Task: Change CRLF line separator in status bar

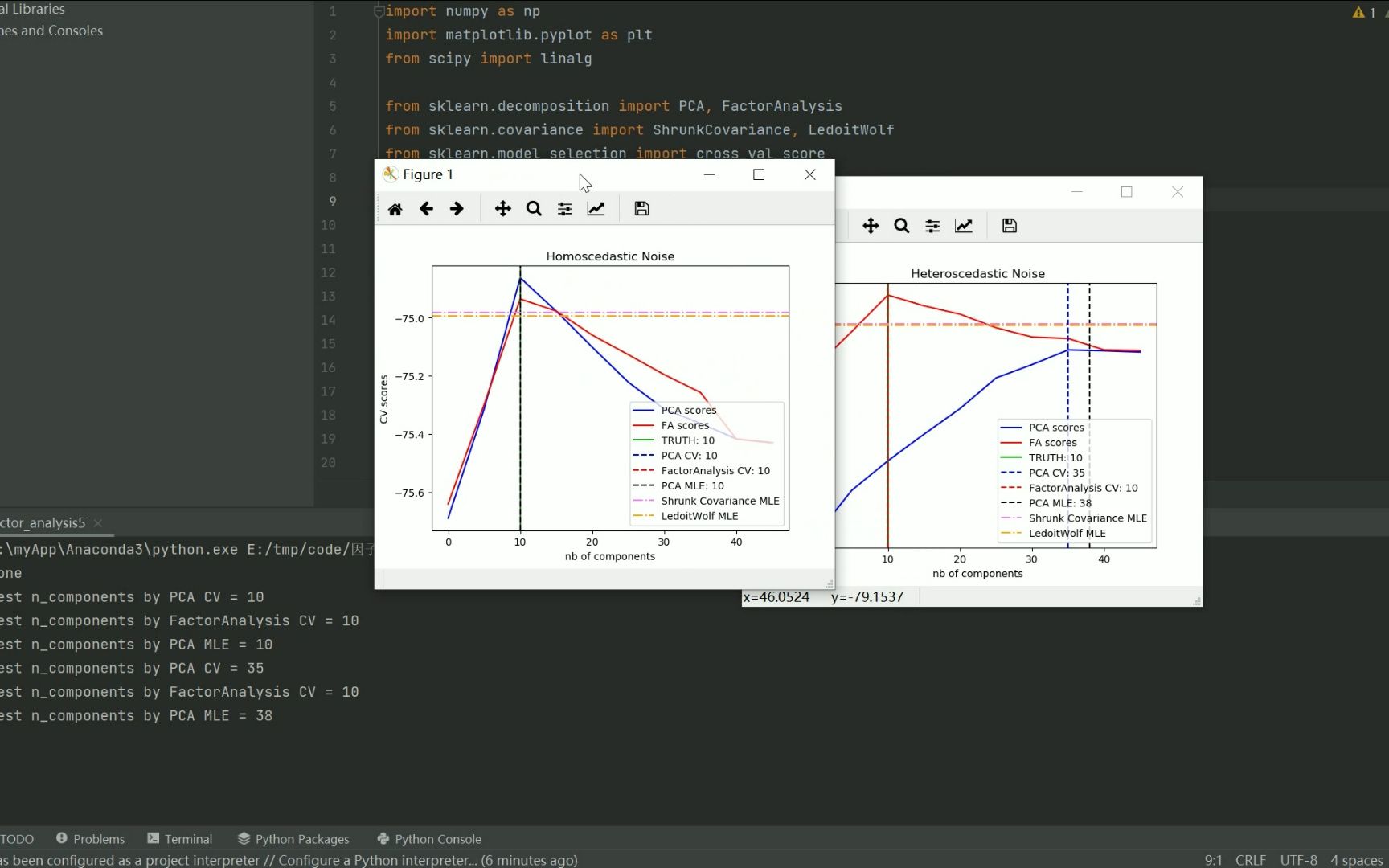Action: click(x=1251, y=860)
